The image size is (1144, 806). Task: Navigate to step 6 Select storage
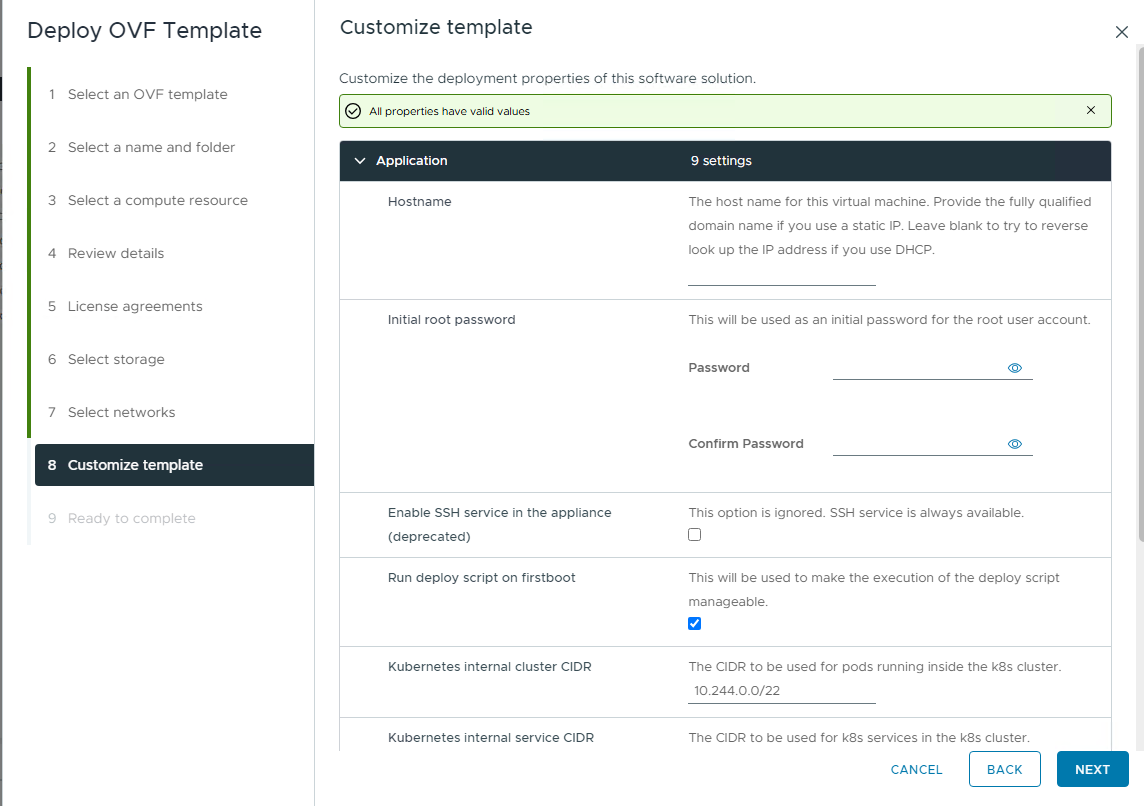click(x=116, y=359)
